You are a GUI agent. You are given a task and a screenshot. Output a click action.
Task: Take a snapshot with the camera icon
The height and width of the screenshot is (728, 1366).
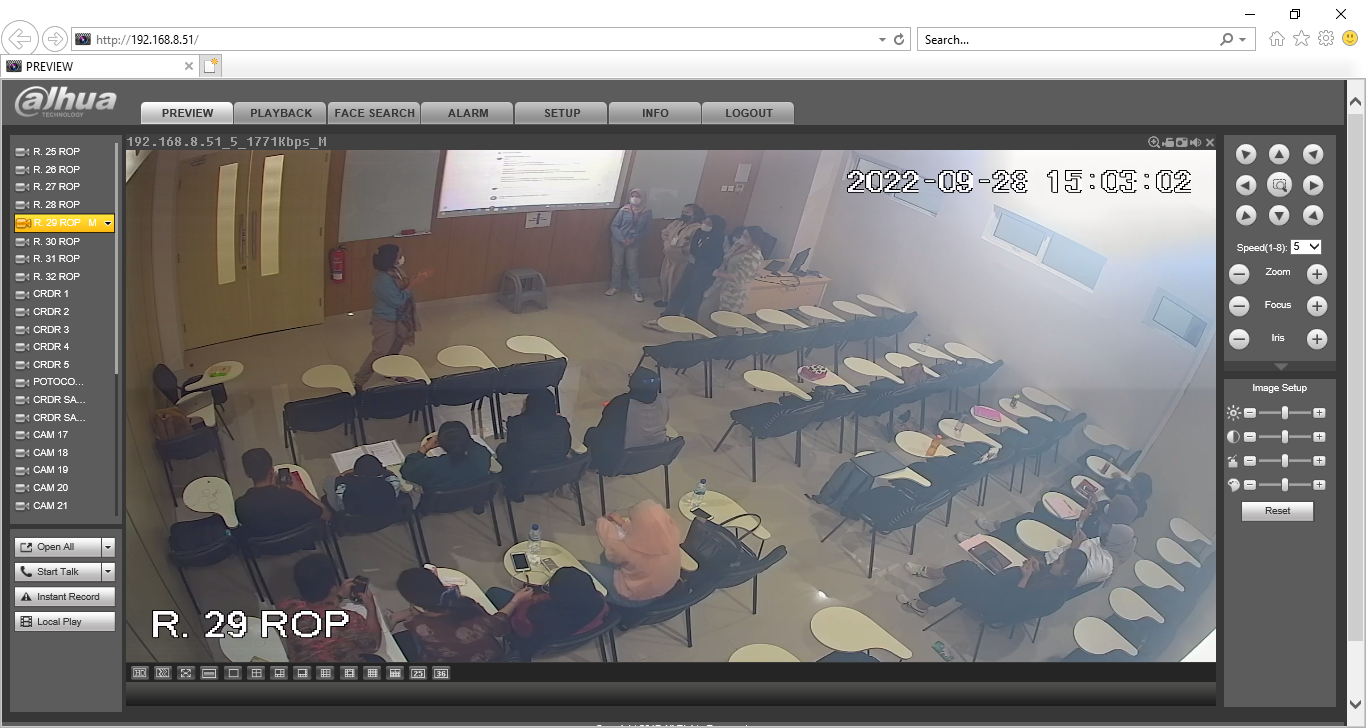tap(1182, 142)
